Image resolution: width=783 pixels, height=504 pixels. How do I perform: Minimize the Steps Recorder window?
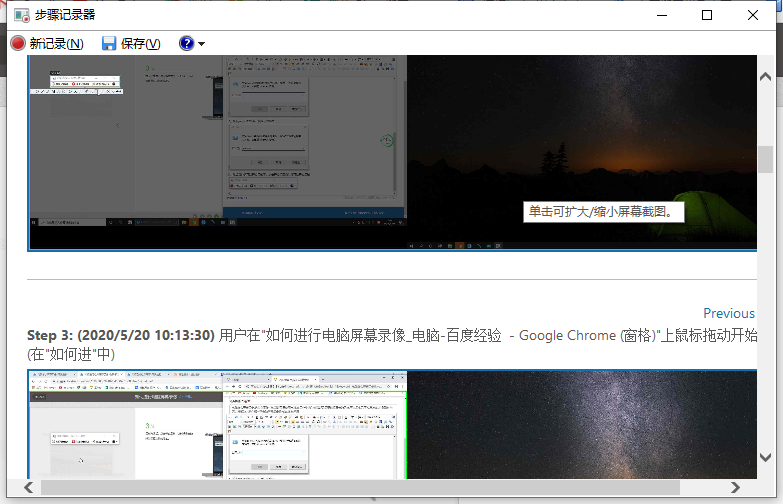point(661,15)
